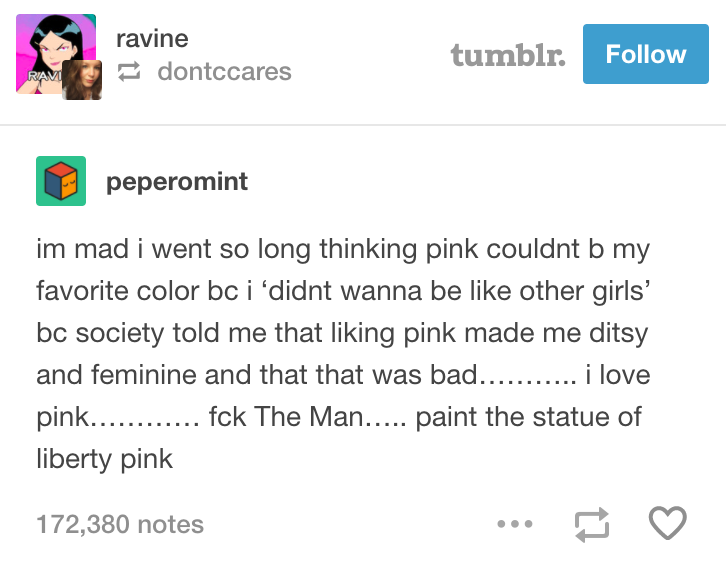Click the 'and feminine and that' text line
The image size is (726, 567).
343,374
